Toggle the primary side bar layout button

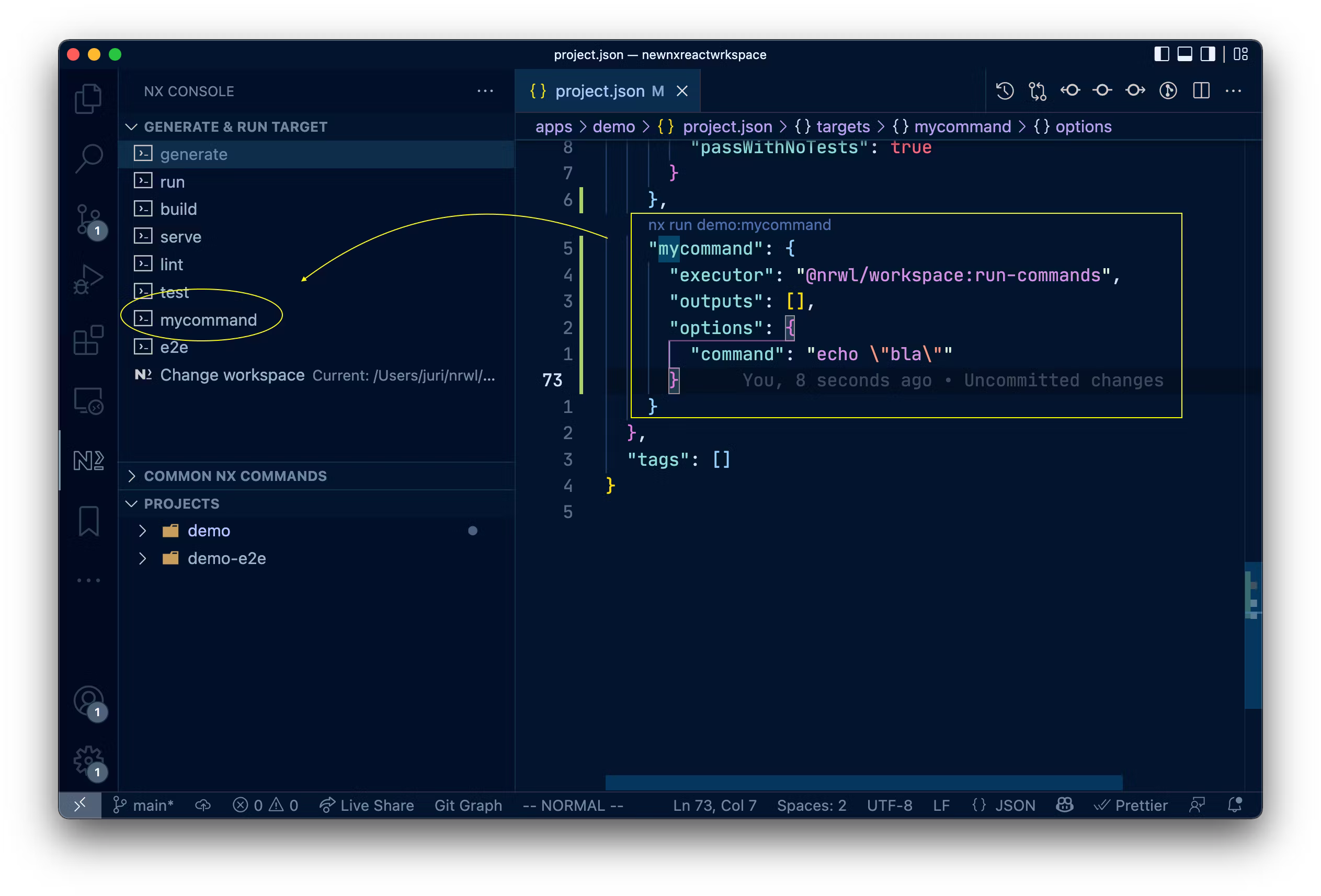pos(1161,54)
